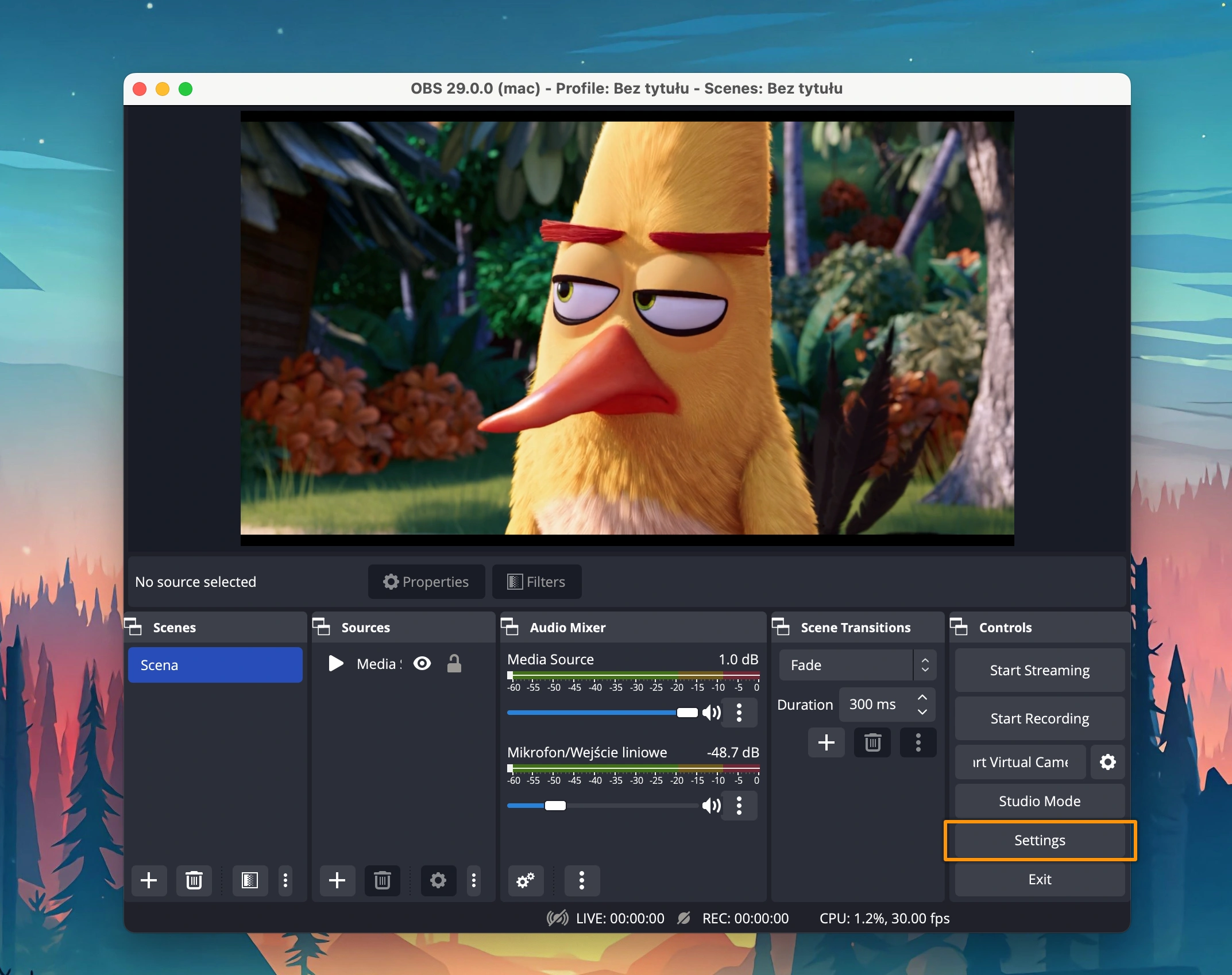
Task: Mute the Mikrofon/Wejście liniowe channel
Action: [x=711, y=806]
